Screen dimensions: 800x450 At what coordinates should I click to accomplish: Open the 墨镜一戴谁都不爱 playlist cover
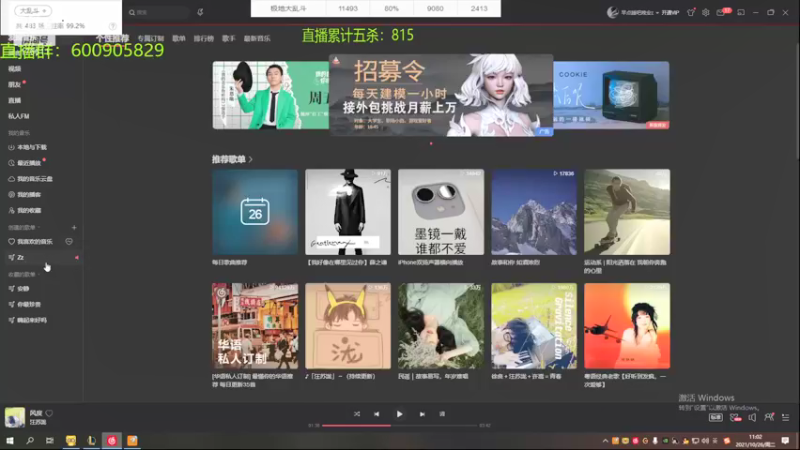441,212
